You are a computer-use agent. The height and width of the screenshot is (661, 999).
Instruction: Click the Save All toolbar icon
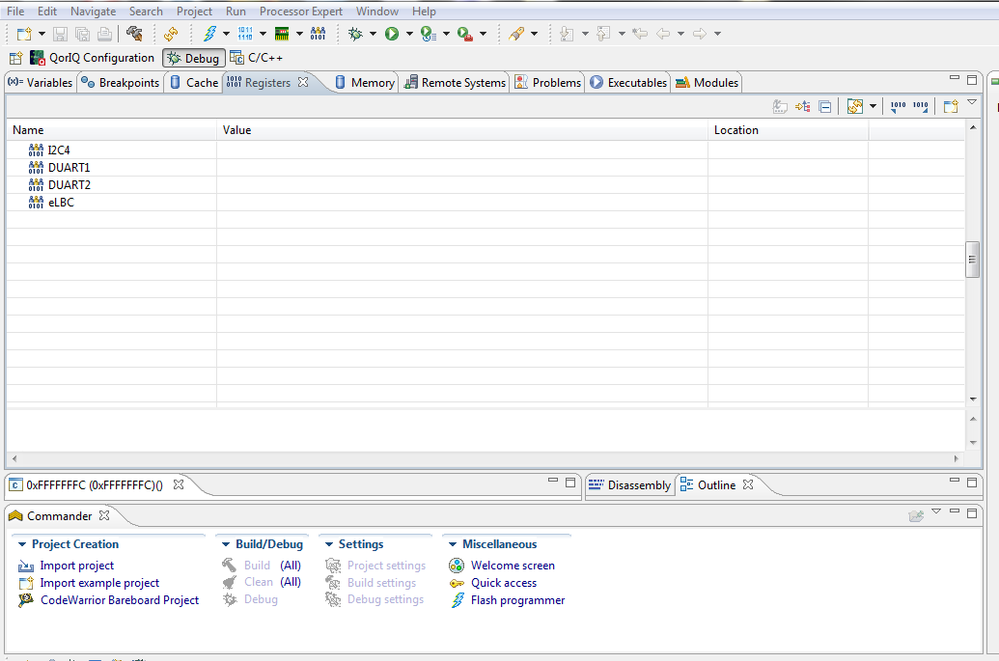pos(82,34)
